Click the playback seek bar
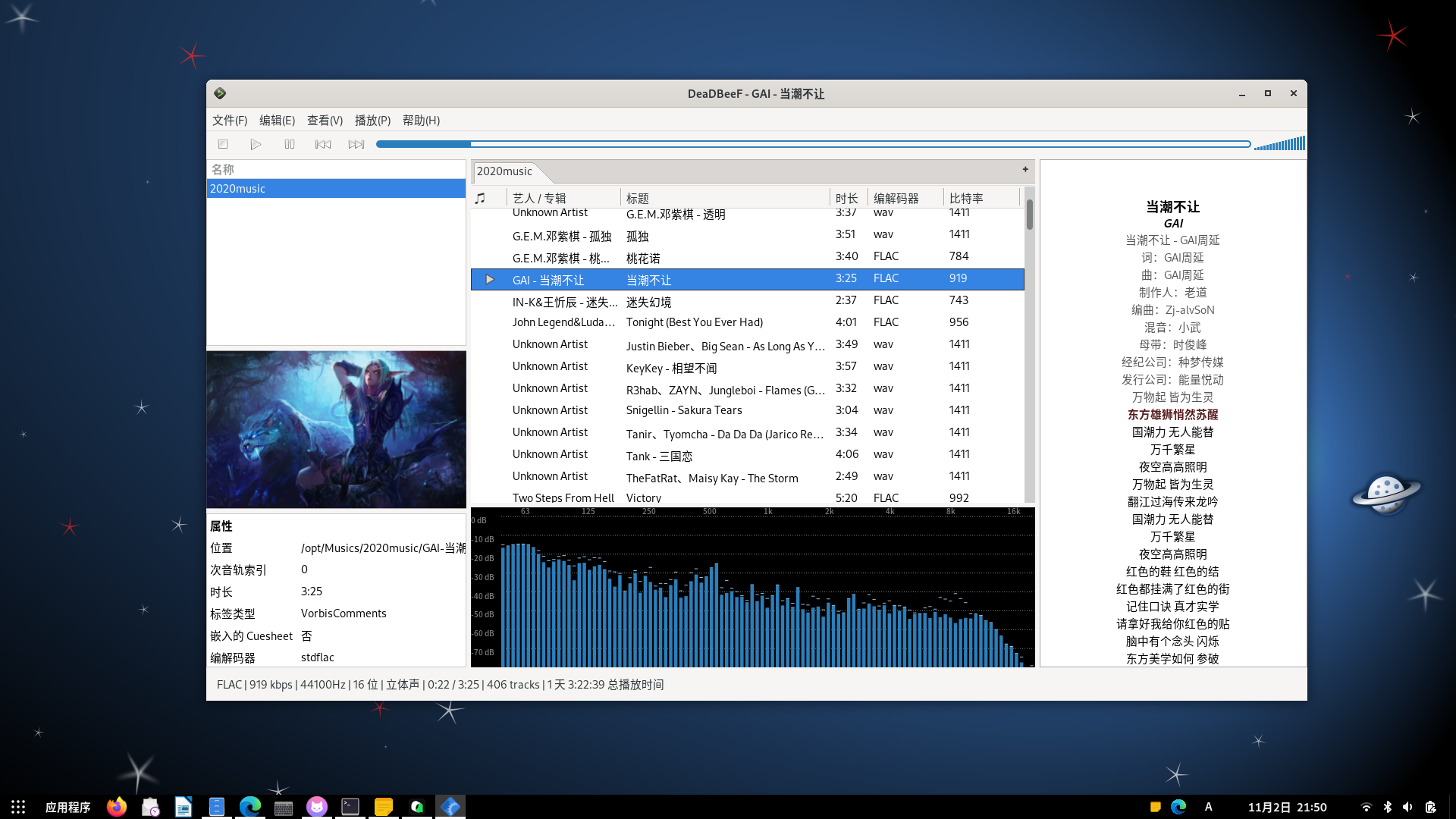The height and width of the screenshot is (819, 1456). (x=811, y=144)
